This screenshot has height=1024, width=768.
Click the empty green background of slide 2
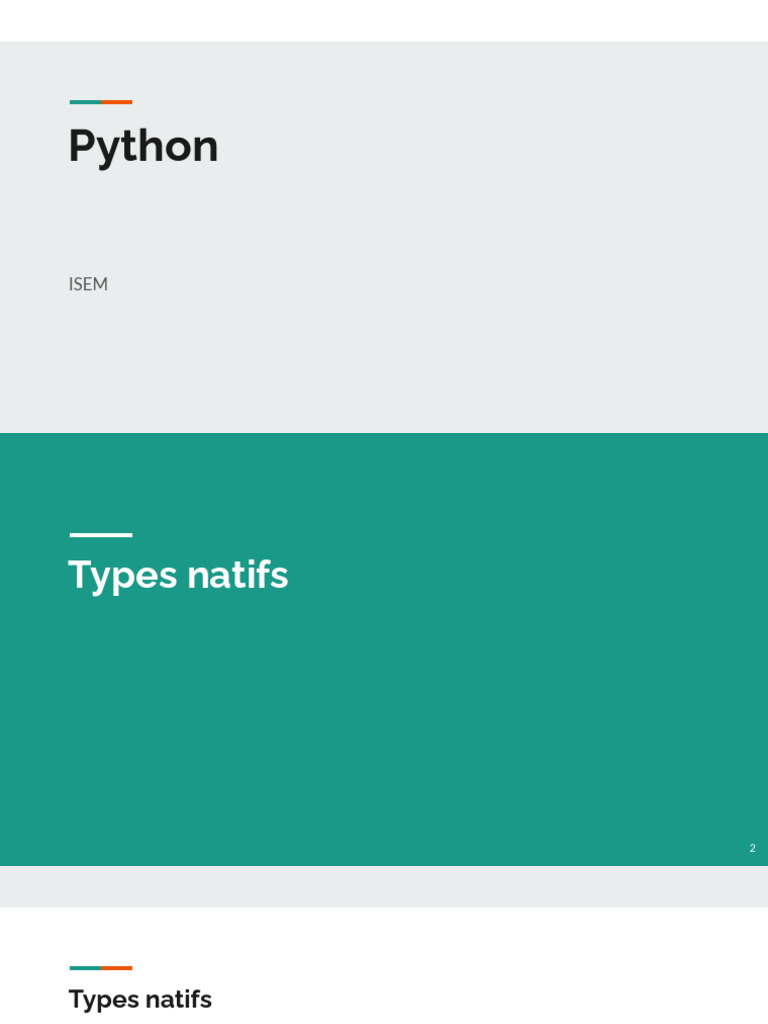click(x=450, y=720)
